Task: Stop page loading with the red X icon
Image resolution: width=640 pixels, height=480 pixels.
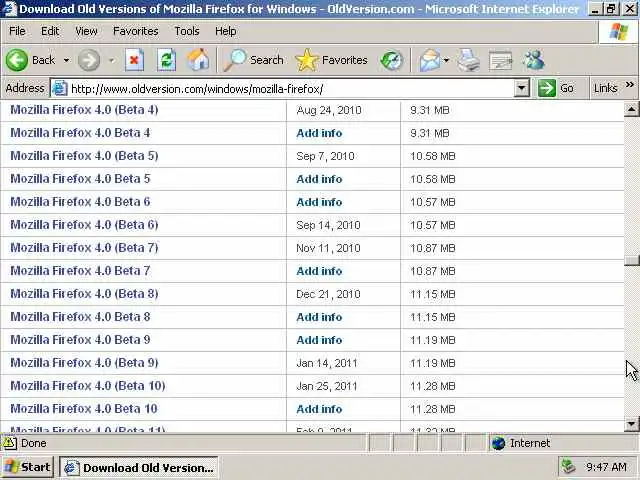Action: pyautogui.click(x=134, y=60)
